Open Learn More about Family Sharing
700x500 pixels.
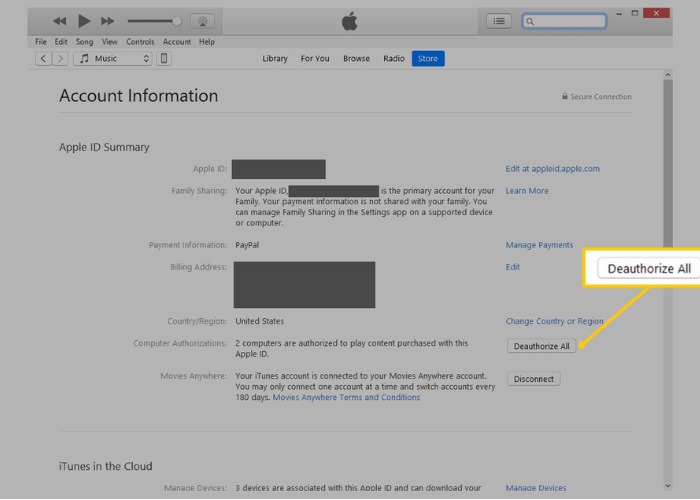click(x=527, y=191)
